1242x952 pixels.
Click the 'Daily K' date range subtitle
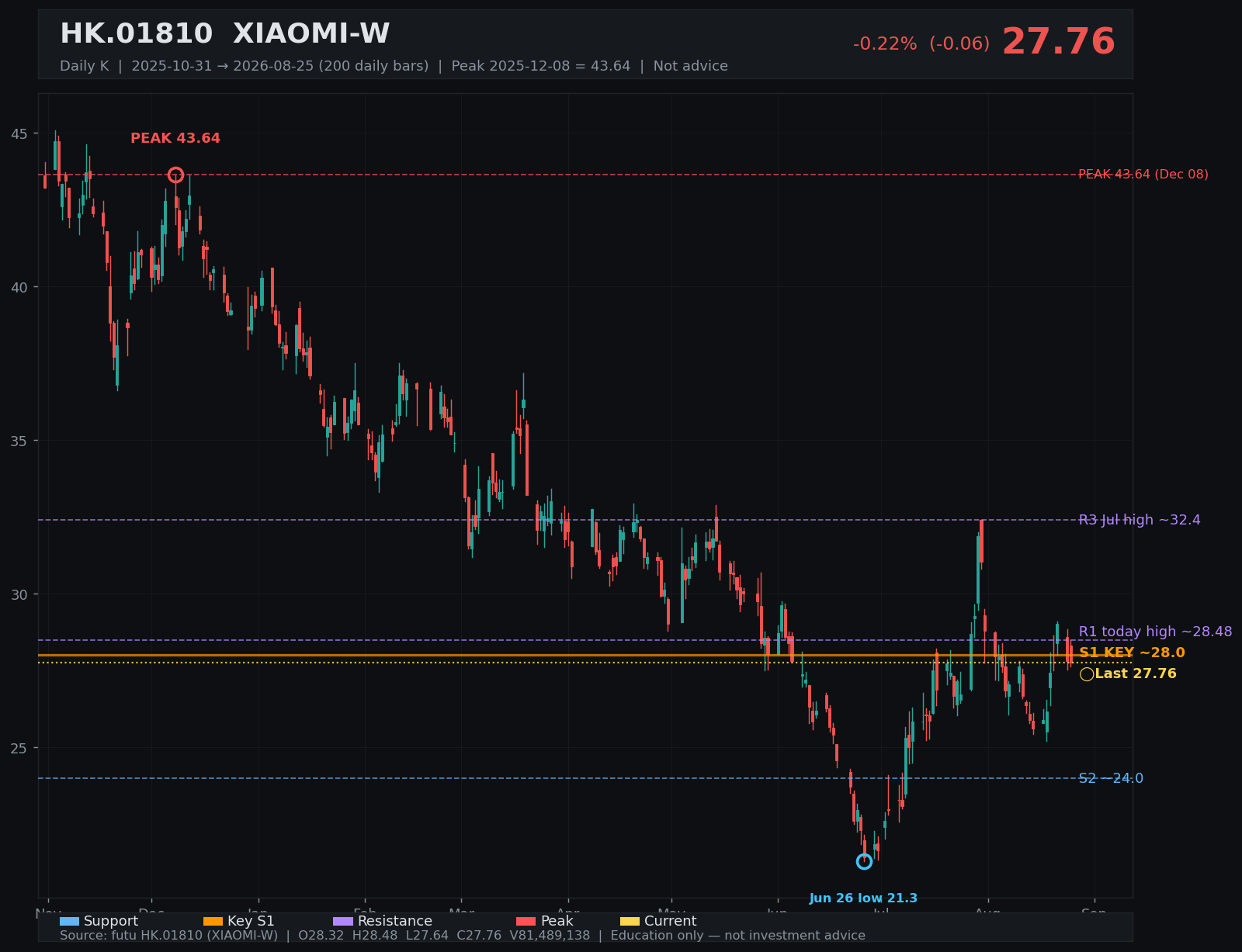[x=394, y=66]
